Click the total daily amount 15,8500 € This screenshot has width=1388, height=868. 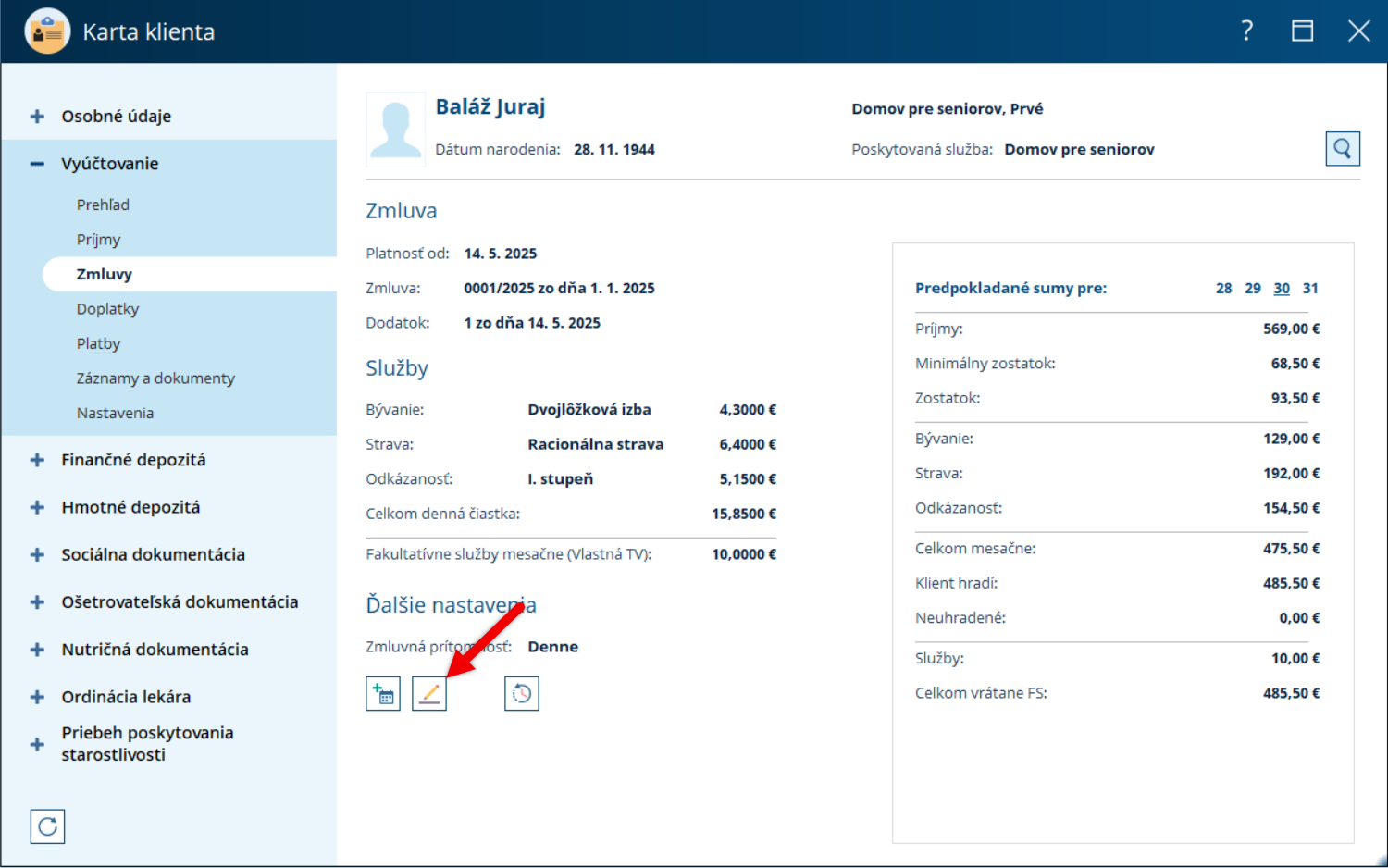(x=744, y=514)
